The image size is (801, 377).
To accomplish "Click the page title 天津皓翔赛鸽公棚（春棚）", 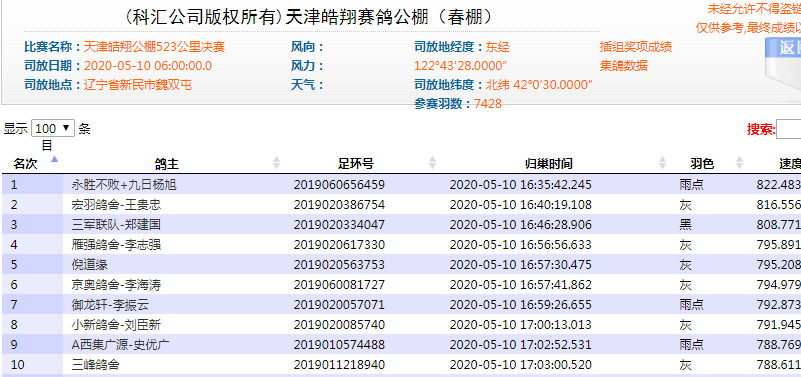I will tap(390, 17).
